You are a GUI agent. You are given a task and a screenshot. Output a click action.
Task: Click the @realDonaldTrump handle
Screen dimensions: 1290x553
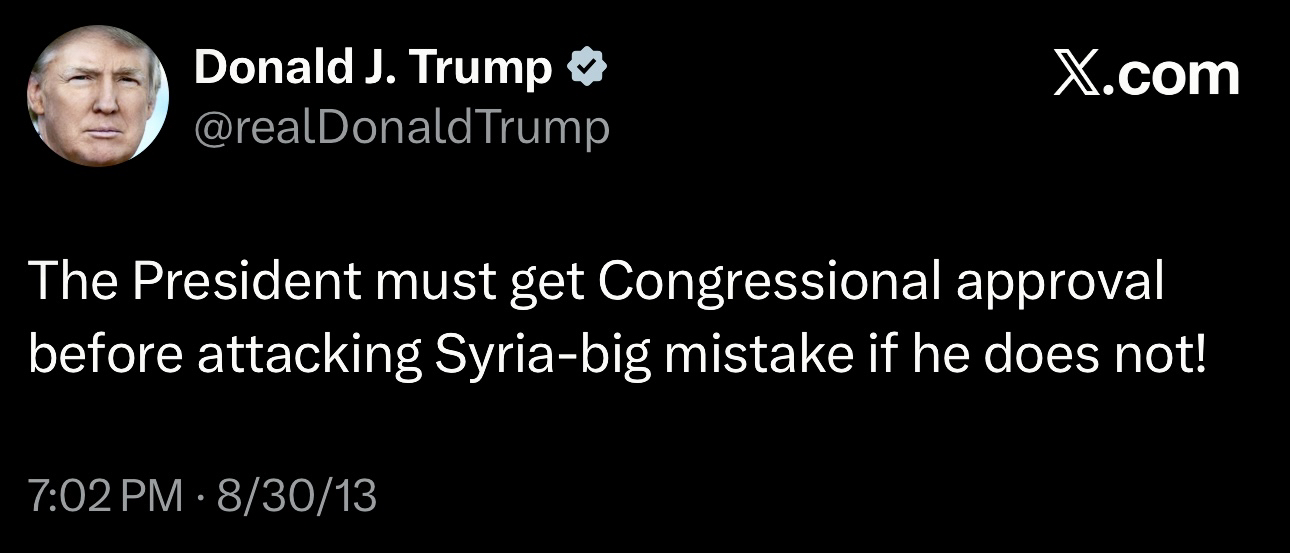(401, 127)
